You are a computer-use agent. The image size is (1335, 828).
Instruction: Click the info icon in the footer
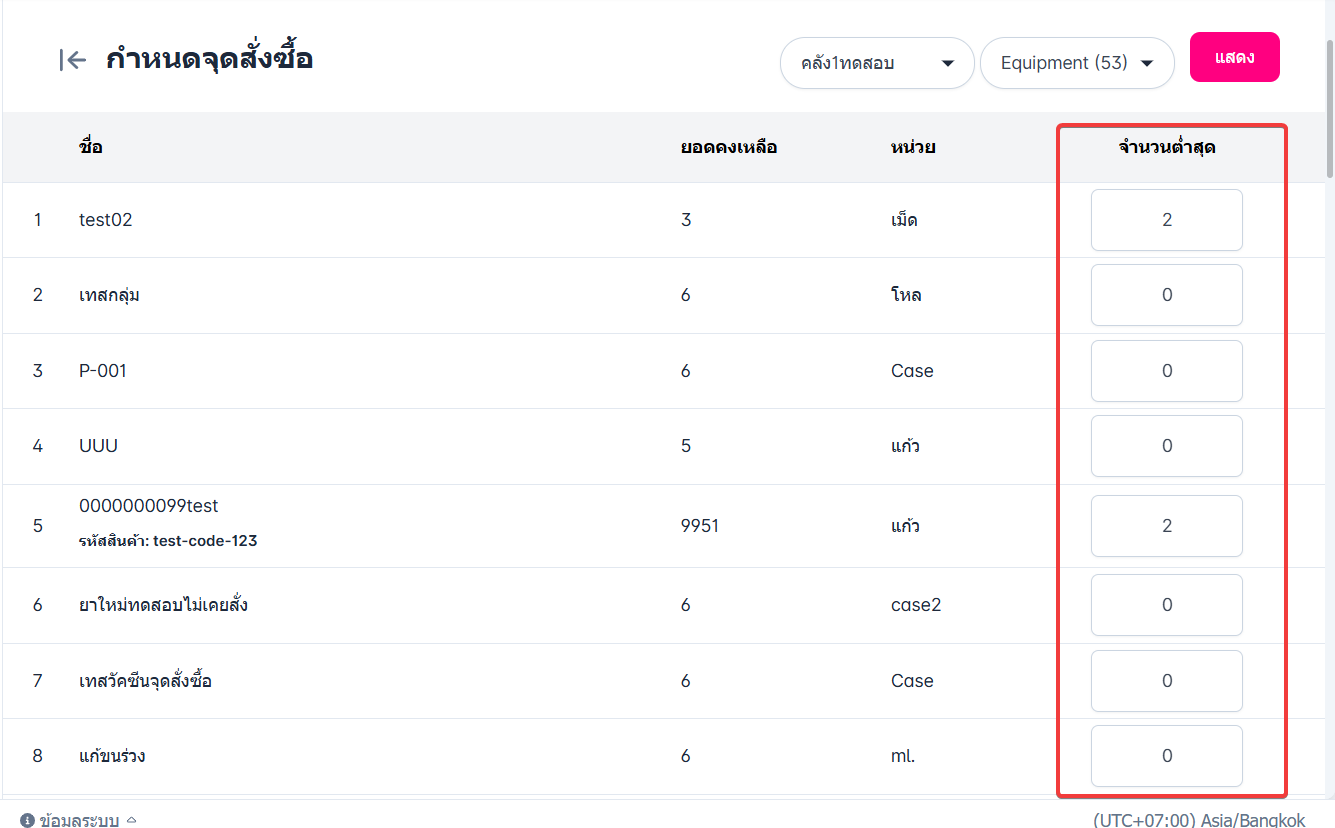click(x=27, y=821)
